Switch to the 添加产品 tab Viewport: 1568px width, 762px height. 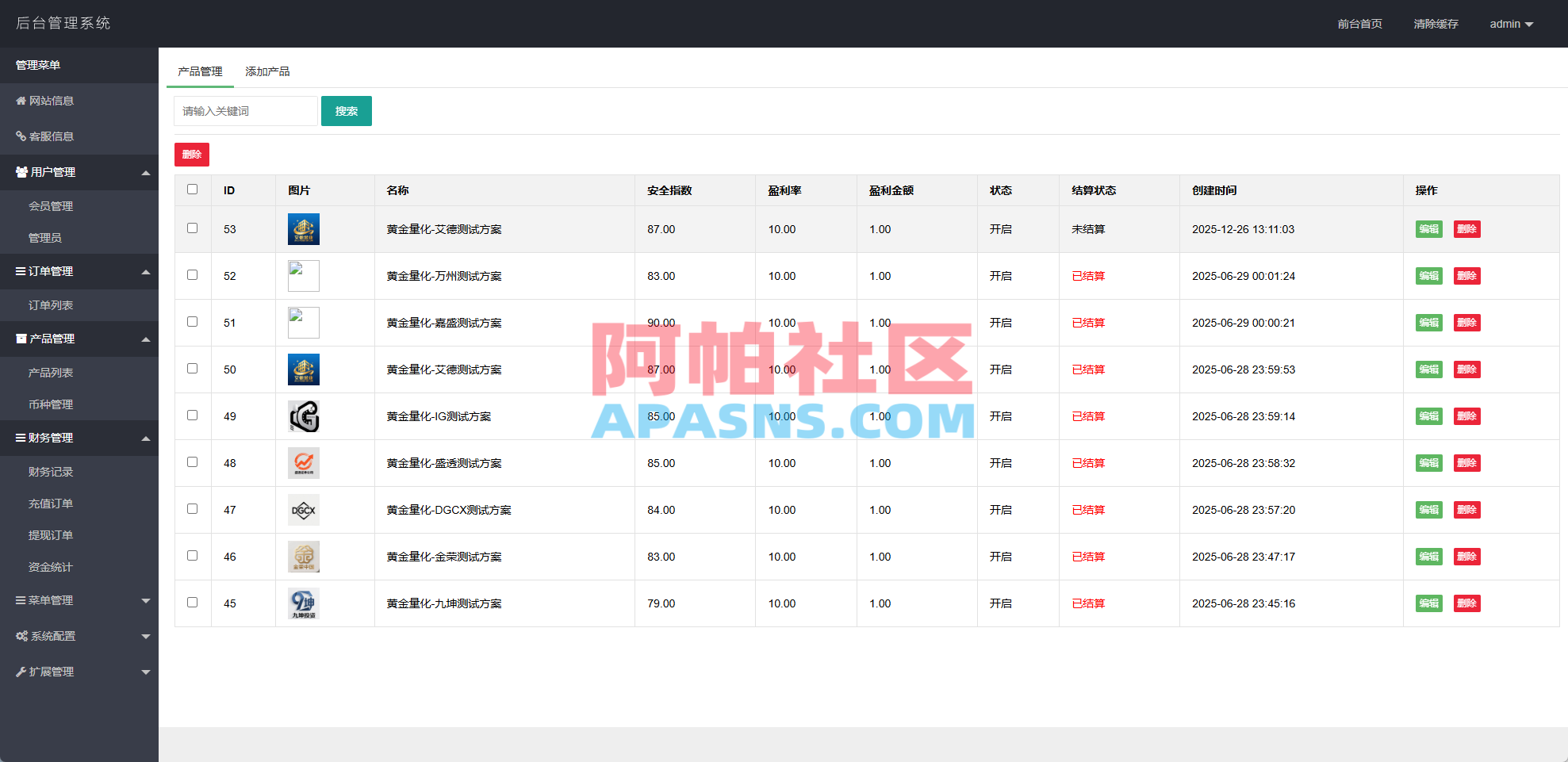click(x=267, y=71)
